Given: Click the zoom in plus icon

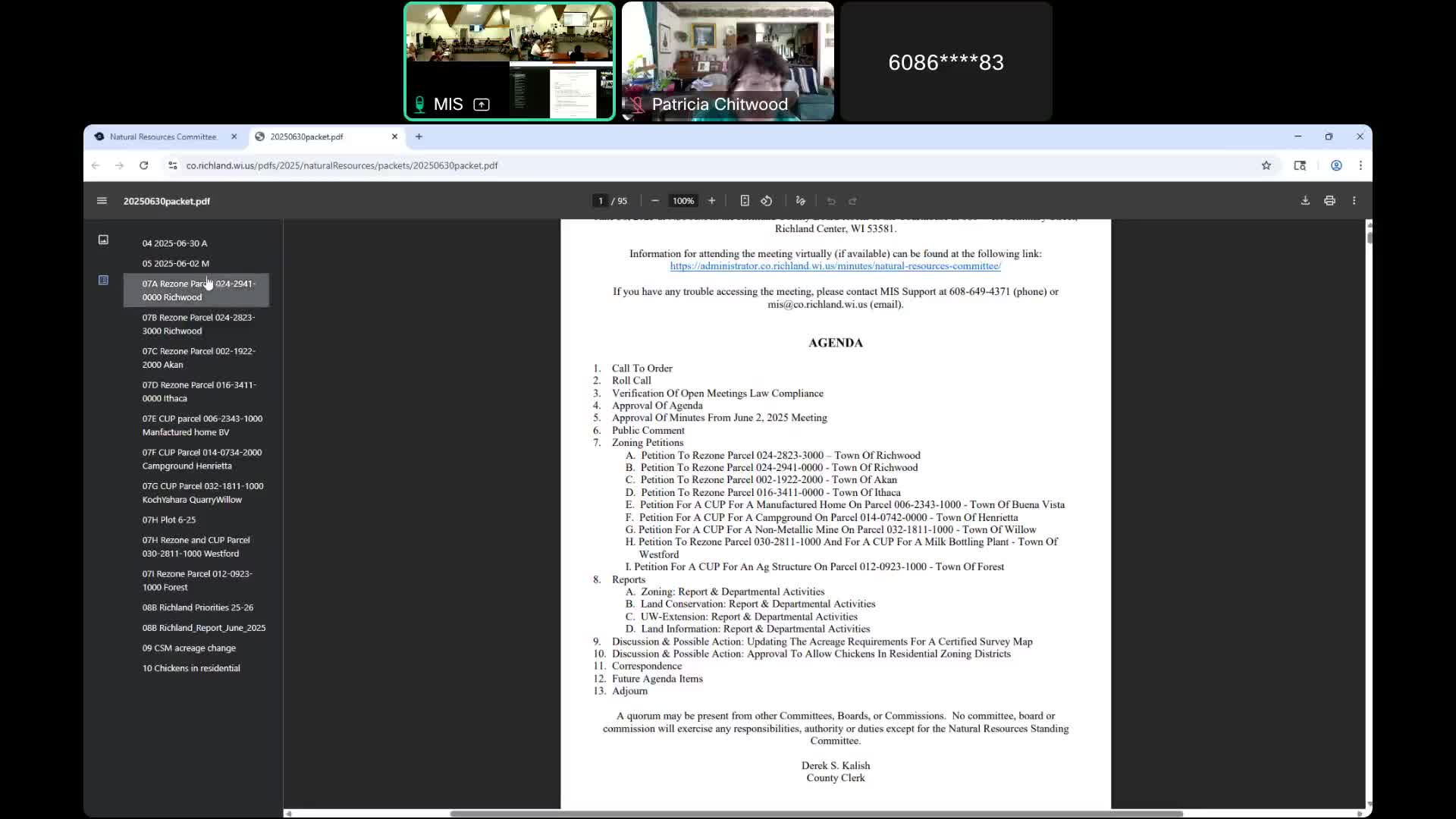Looking at the screenshot, I should click(x=711, y=201).
